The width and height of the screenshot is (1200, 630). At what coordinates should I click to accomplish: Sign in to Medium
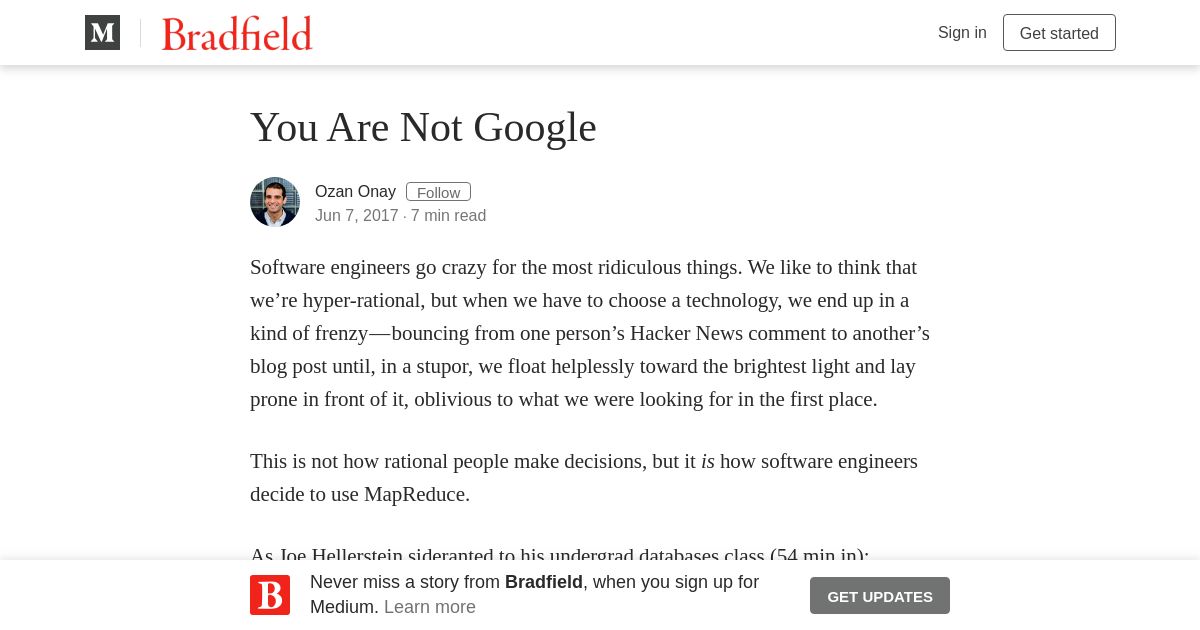pos(962,32)
